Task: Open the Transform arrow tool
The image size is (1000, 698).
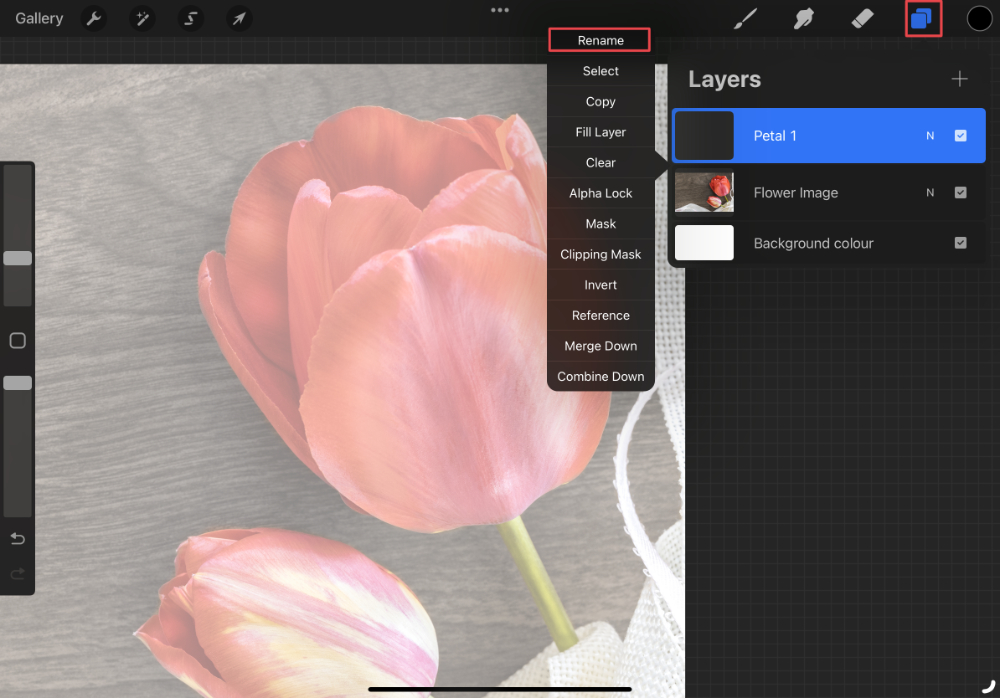Action: click(238, 18)
